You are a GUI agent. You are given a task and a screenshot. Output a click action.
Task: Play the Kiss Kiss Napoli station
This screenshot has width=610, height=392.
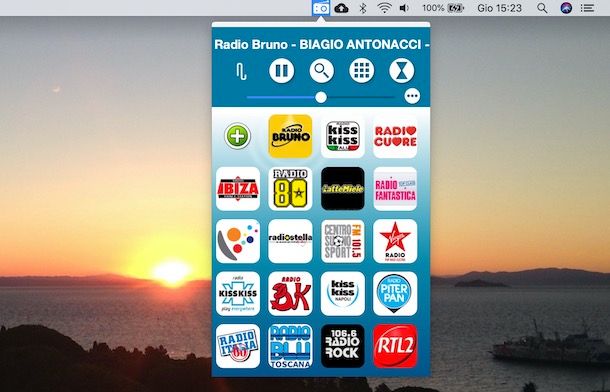click(x=343, y=294)
